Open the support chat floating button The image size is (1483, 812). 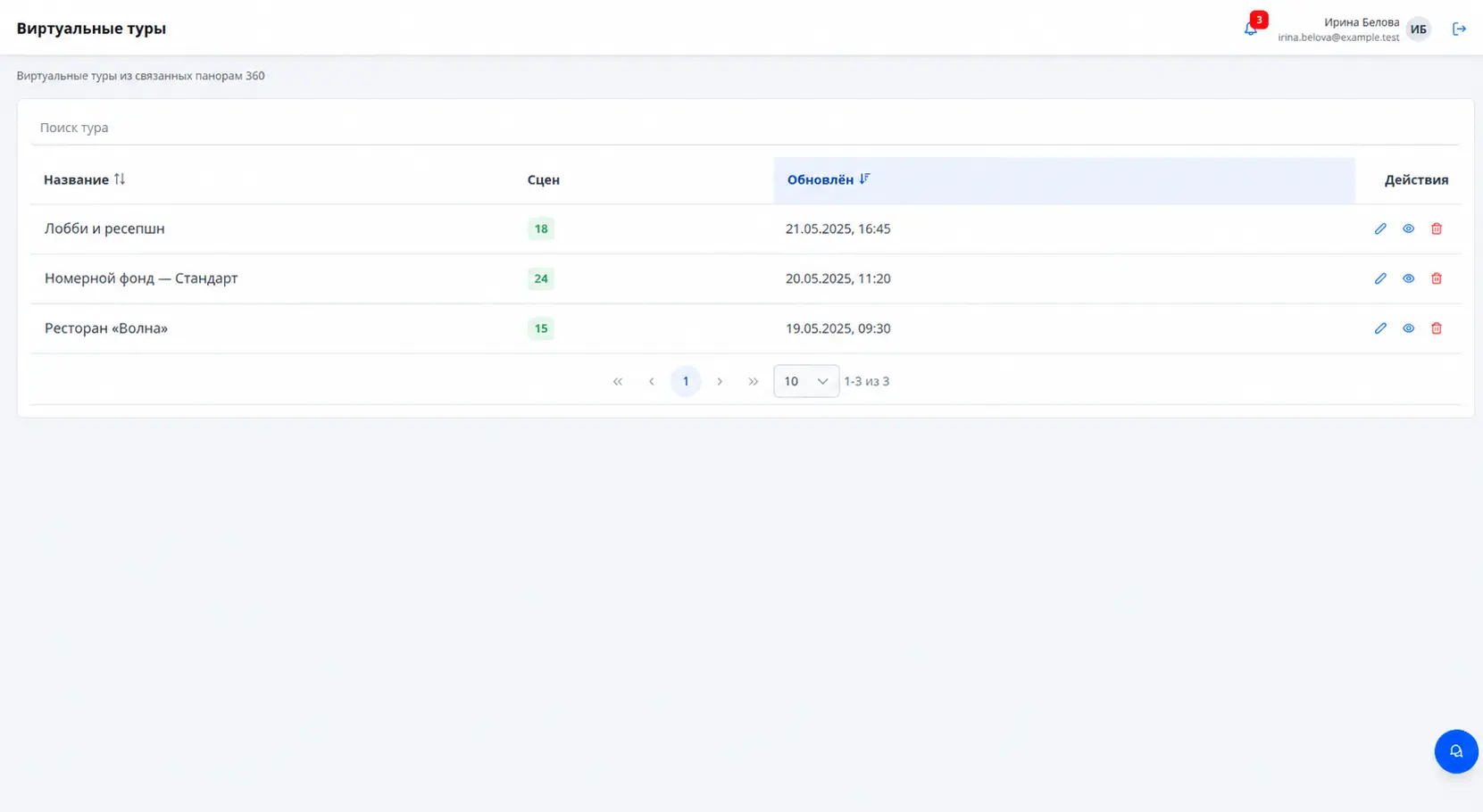pyautogui.click(x=1456, y=751)
